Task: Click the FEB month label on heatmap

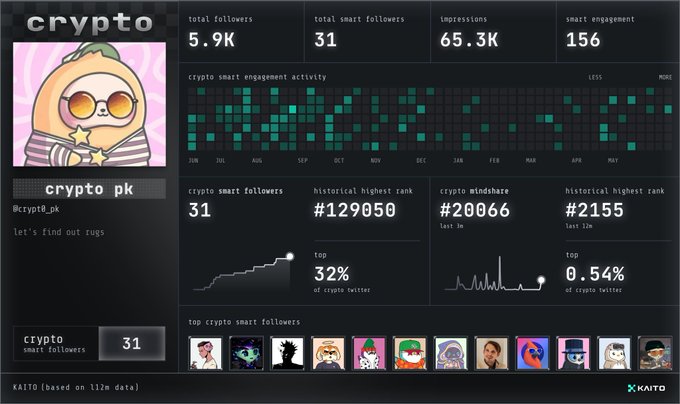Action: coord(494,160)
